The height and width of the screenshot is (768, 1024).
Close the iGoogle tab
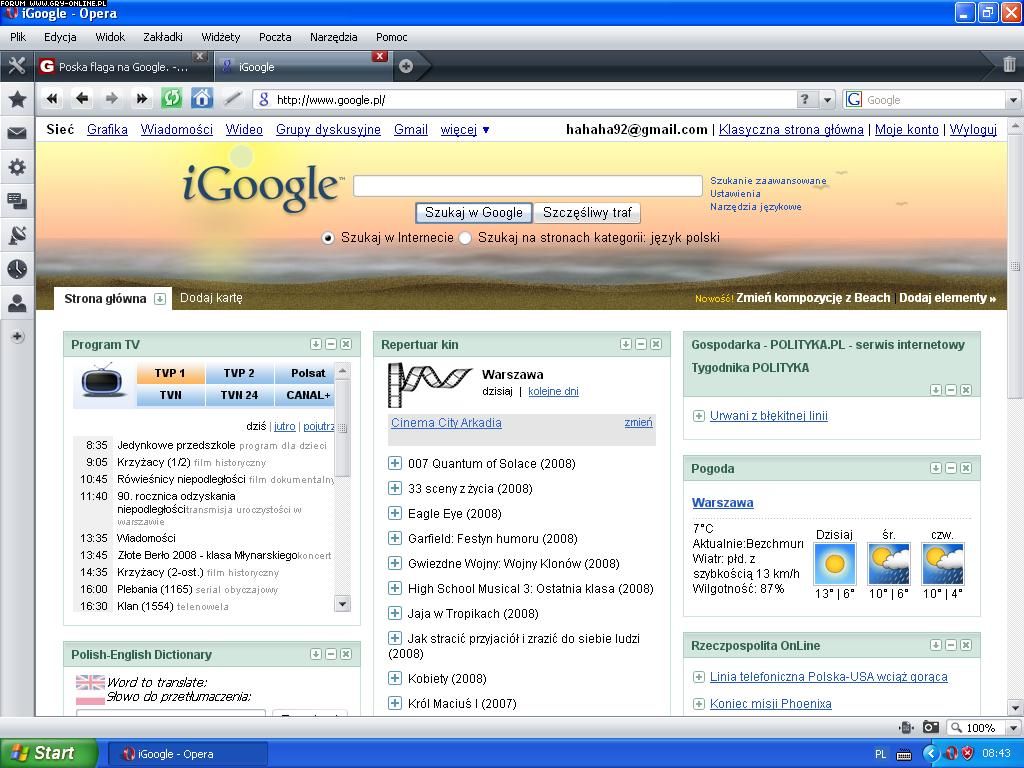(379, 56)
